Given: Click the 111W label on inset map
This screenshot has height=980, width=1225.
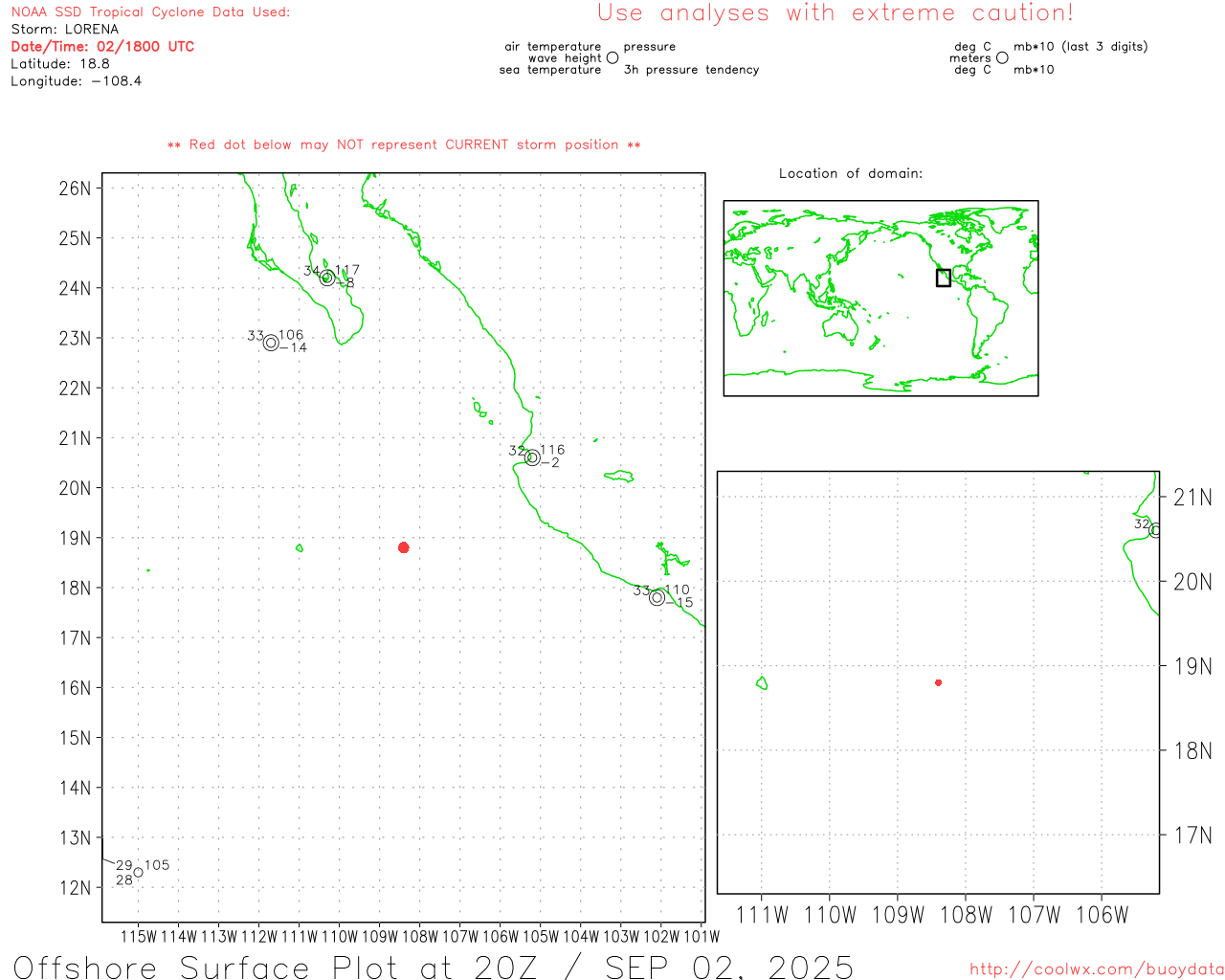Looking at the screenshot, I should tap(763, 915).
